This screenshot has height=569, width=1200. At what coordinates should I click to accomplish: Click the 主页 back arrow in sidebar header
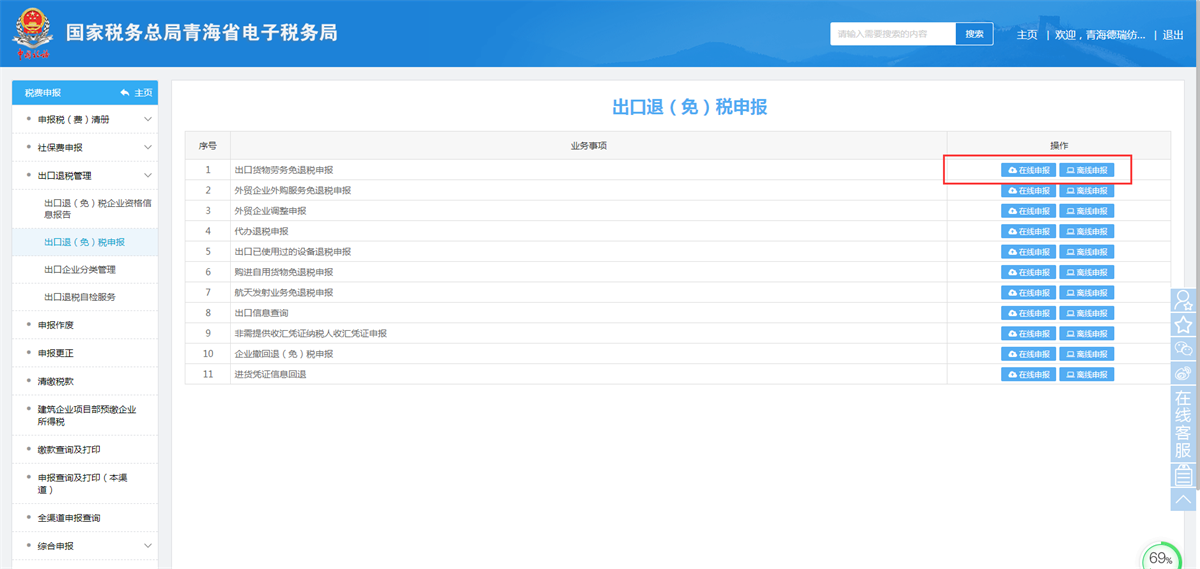coord(136,92)
